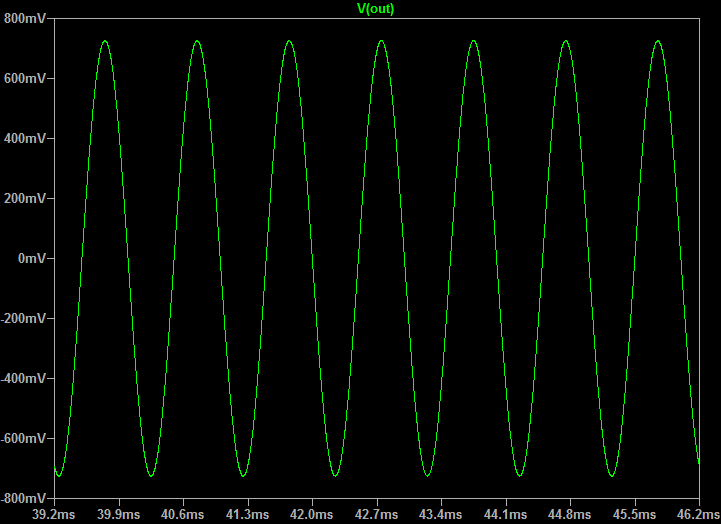Click the 41.3ms time axis label
721x524 pixels.
click(x=247, y=514)
